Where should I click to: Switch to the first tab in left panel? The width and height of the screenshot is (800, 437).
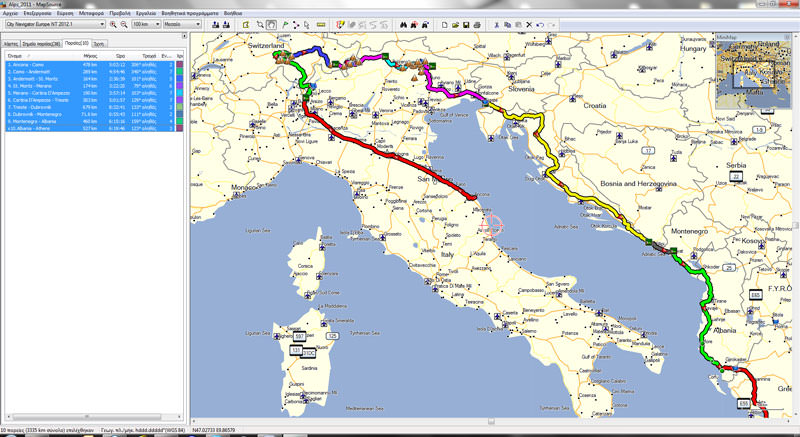pos(11,45)
